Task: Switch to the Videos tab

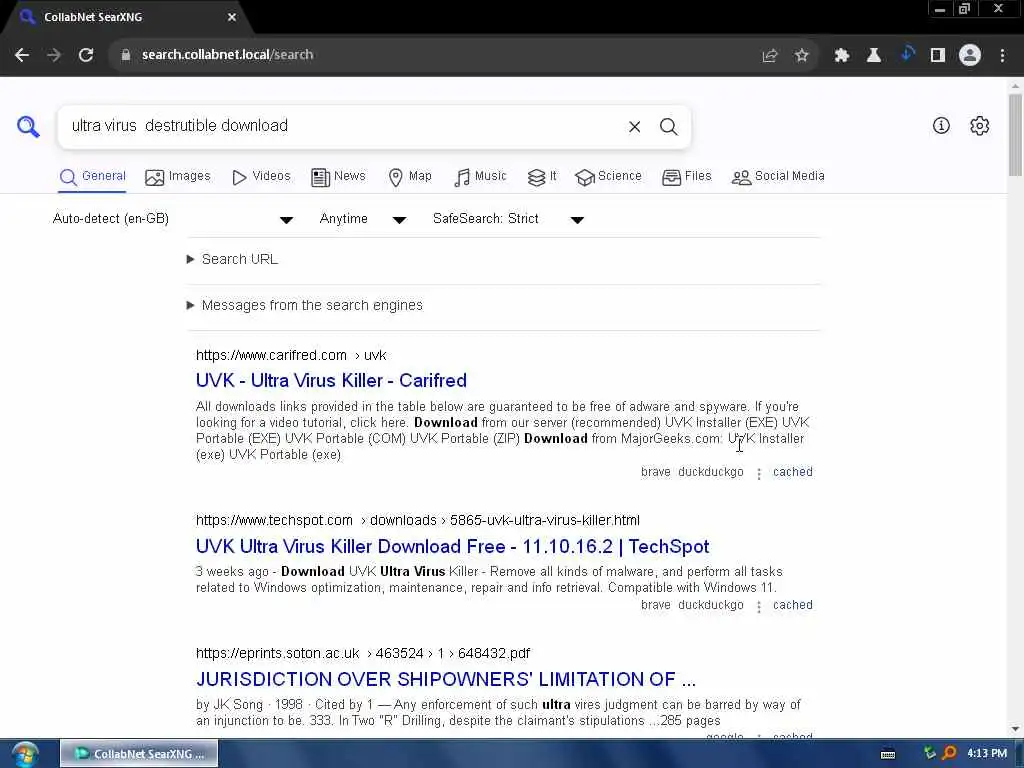Action: [x=261, y=176]
